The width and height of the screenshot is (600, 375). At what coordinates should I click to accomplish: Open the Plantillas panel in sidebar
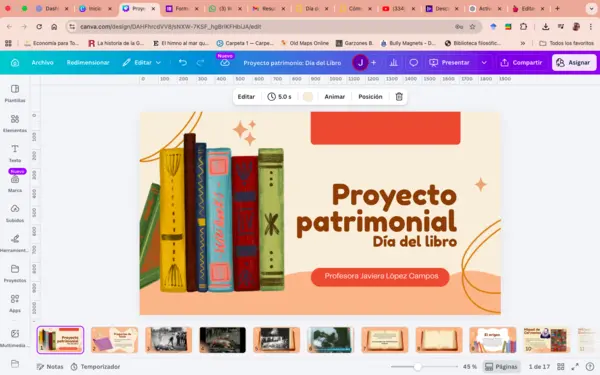[x=15, y=93]
